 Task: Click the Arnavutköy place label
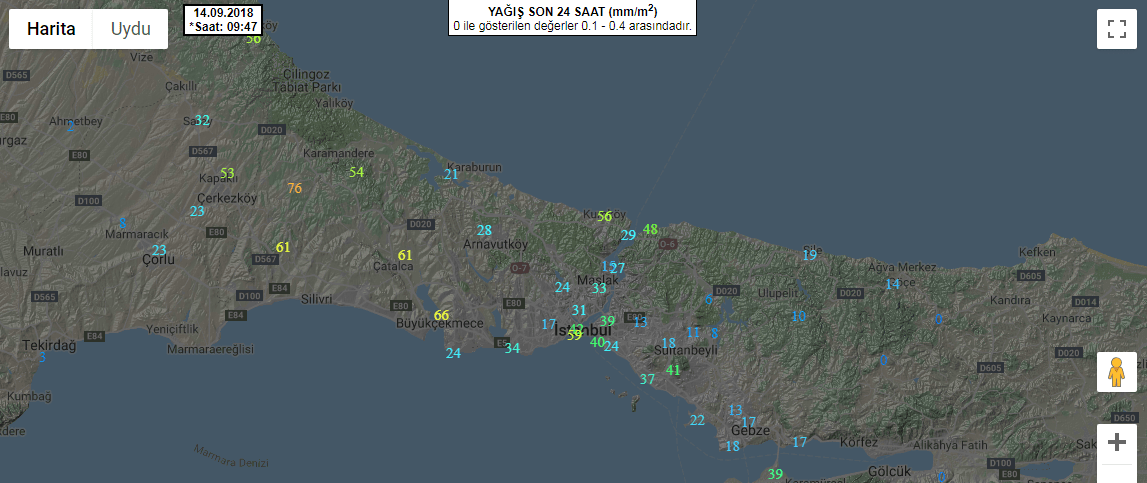coord(496,244)
